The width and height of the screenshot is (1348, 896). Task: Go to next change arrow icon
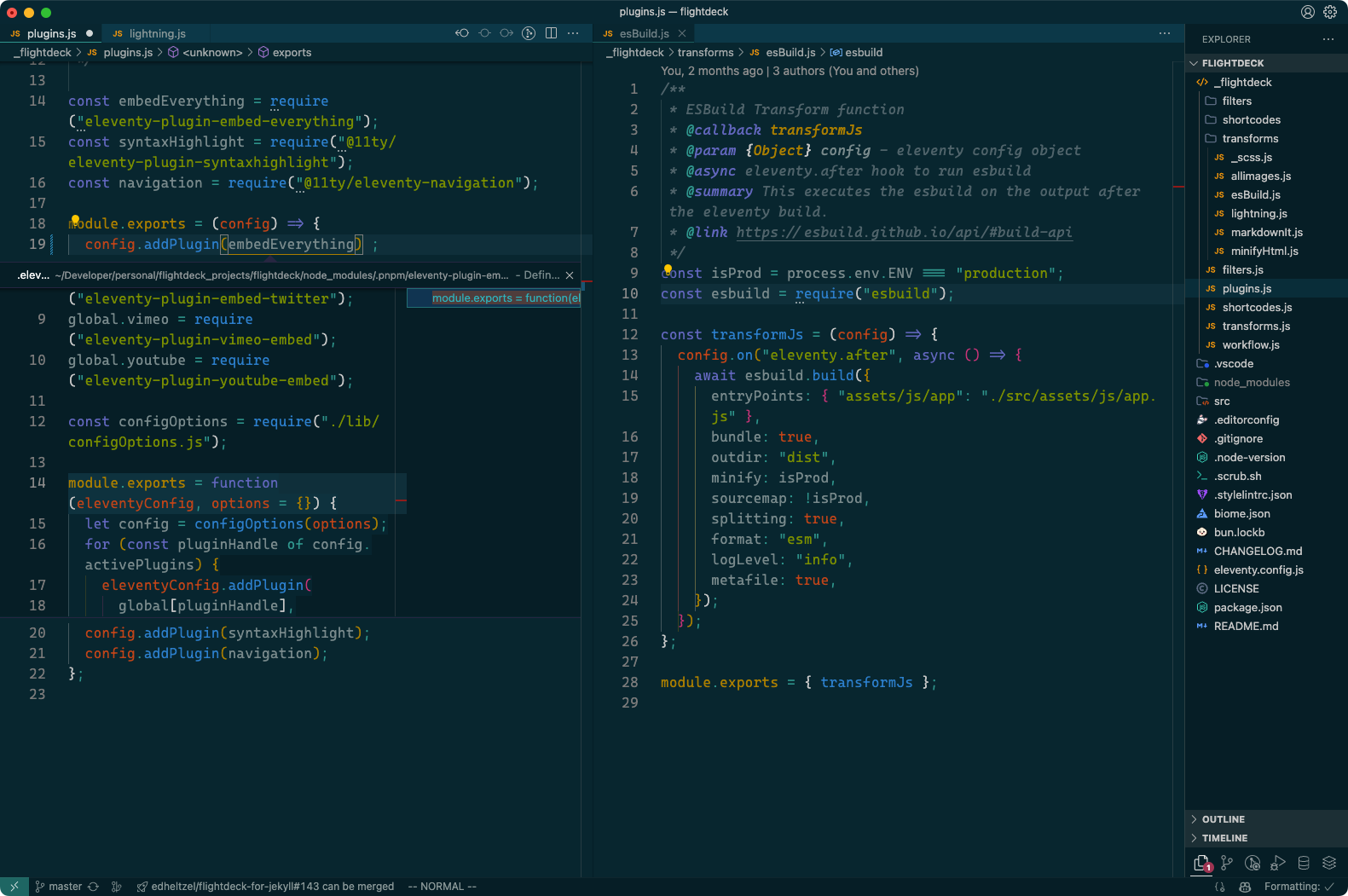click(x=506, y=33)
